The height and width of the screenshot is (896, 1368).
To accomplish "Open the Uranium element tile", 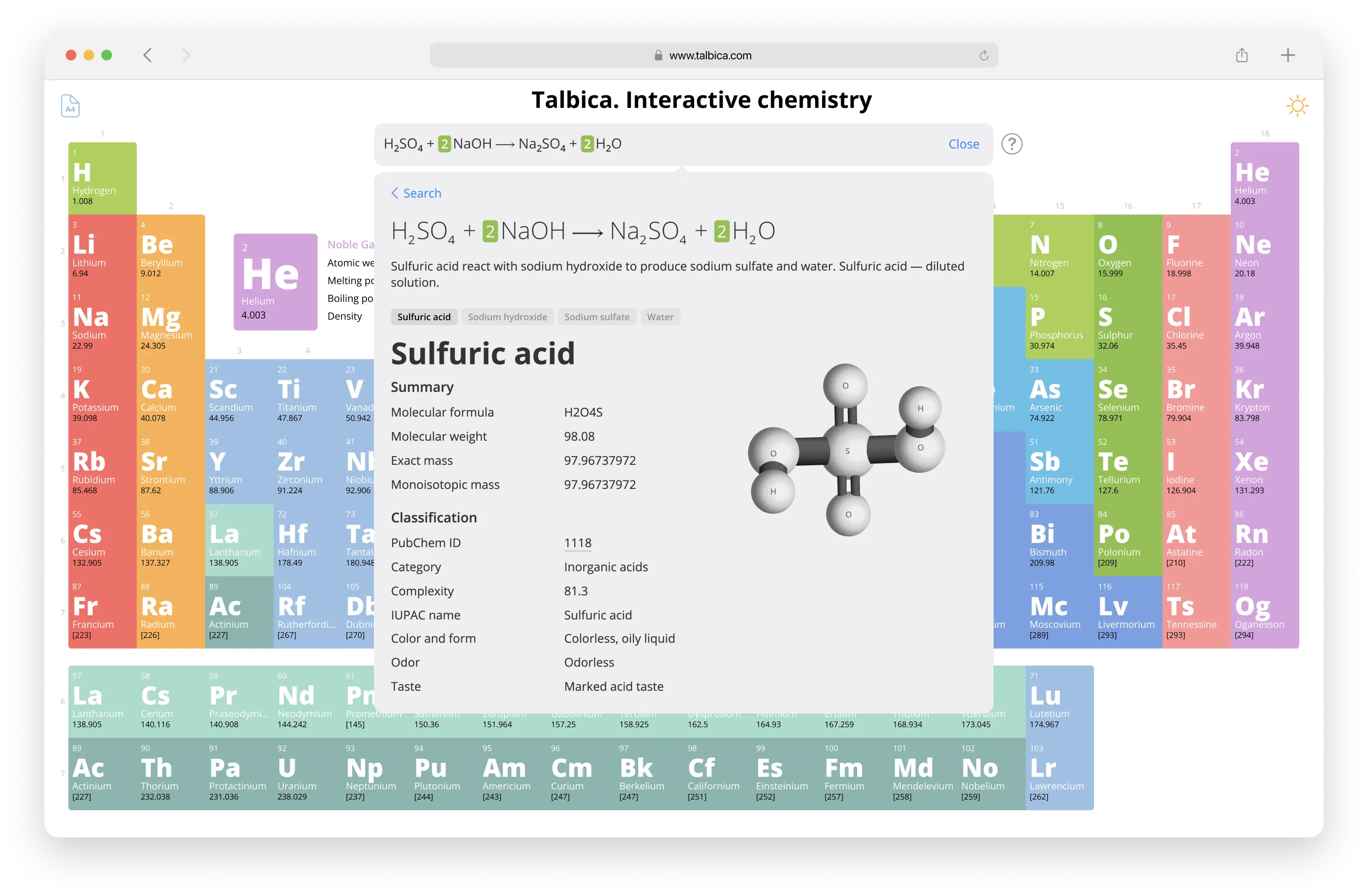I will tap(307, 774).
